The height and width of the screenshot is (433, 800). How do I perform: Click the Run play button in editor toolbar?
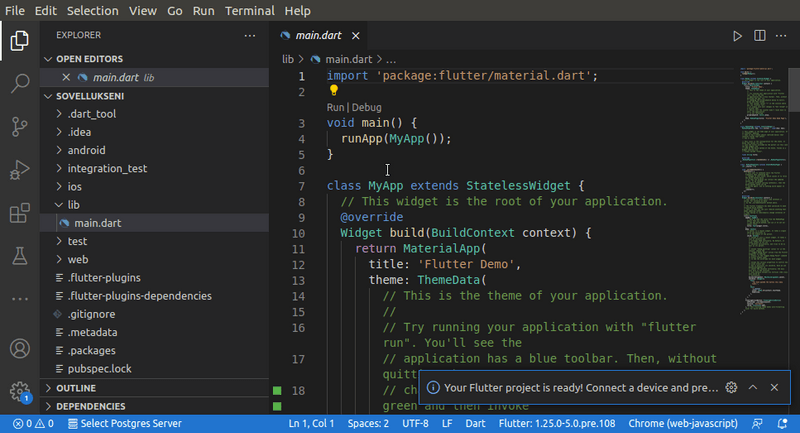pyautogui.click(x=737, y=36)
